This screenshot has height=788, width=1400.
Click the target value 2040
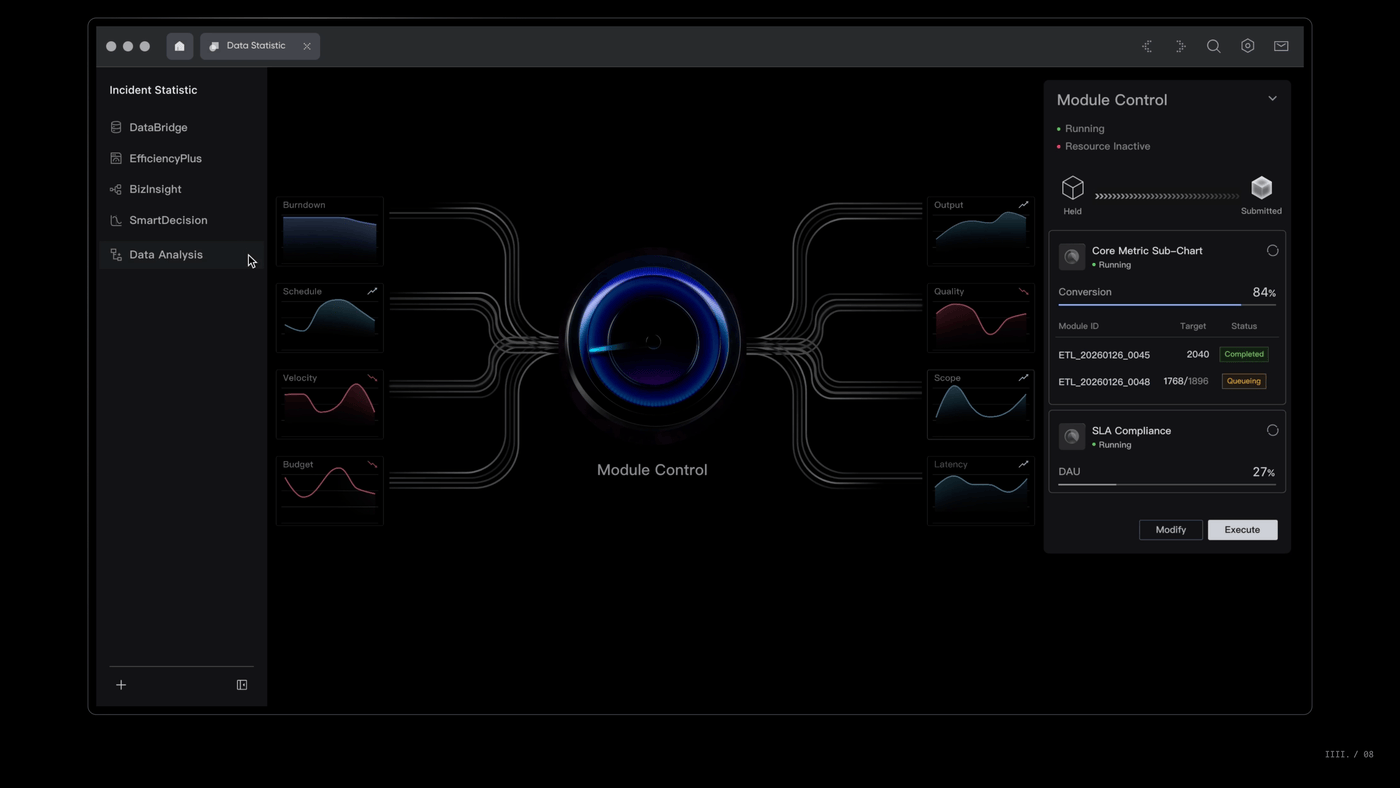pyautogui.click(x=1198, y=354)
